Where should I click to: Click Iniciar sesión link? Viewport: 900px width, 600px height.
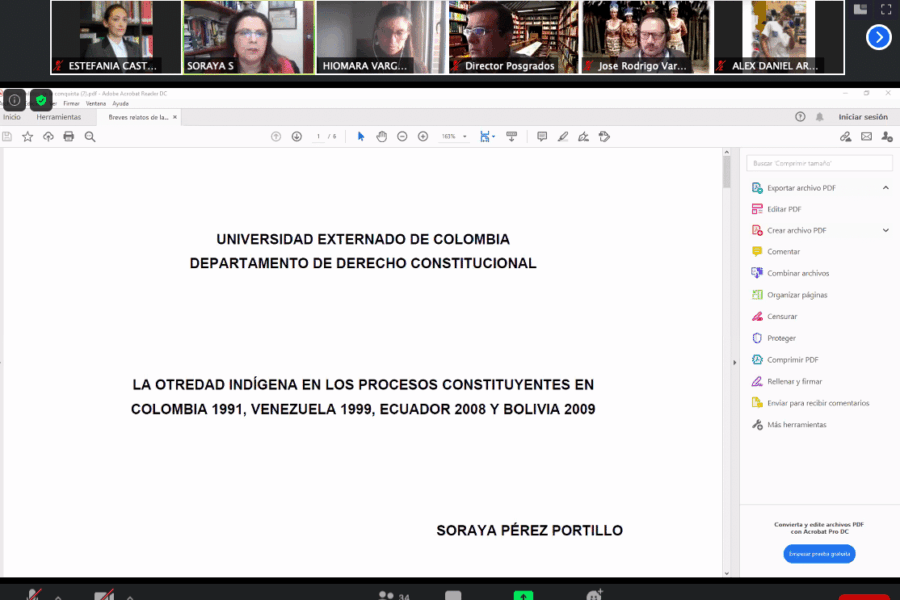[x=862, y=117]
